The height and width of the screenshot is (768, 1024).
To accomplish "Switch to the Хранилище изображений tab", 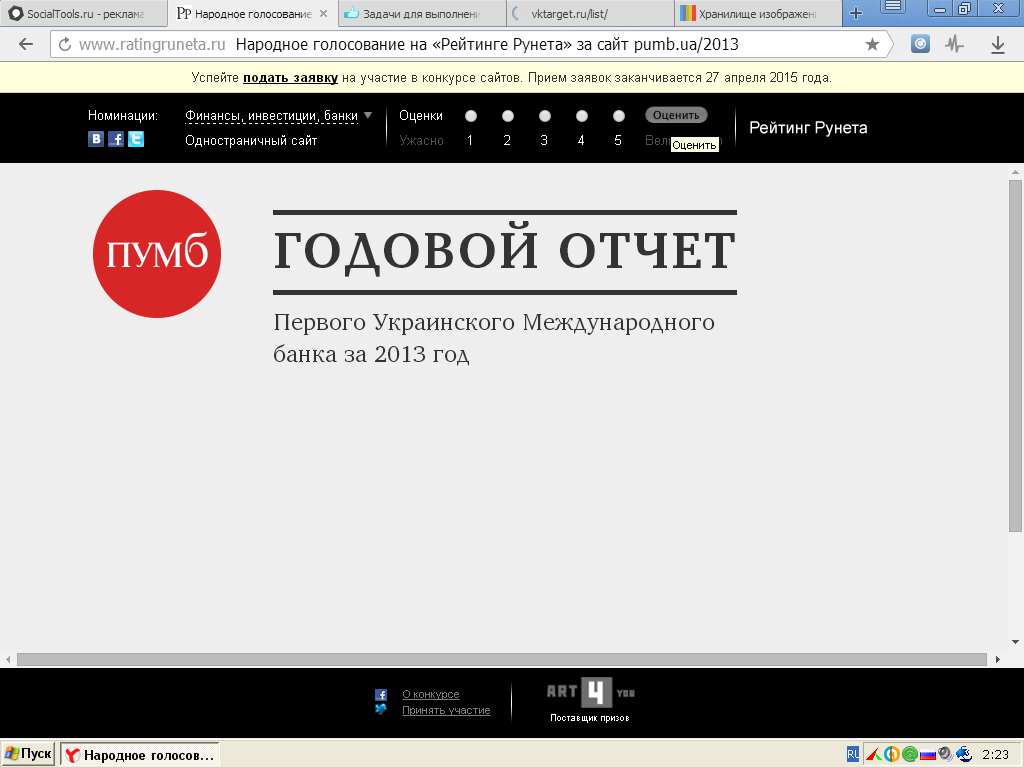I will (x=758, y=13).
